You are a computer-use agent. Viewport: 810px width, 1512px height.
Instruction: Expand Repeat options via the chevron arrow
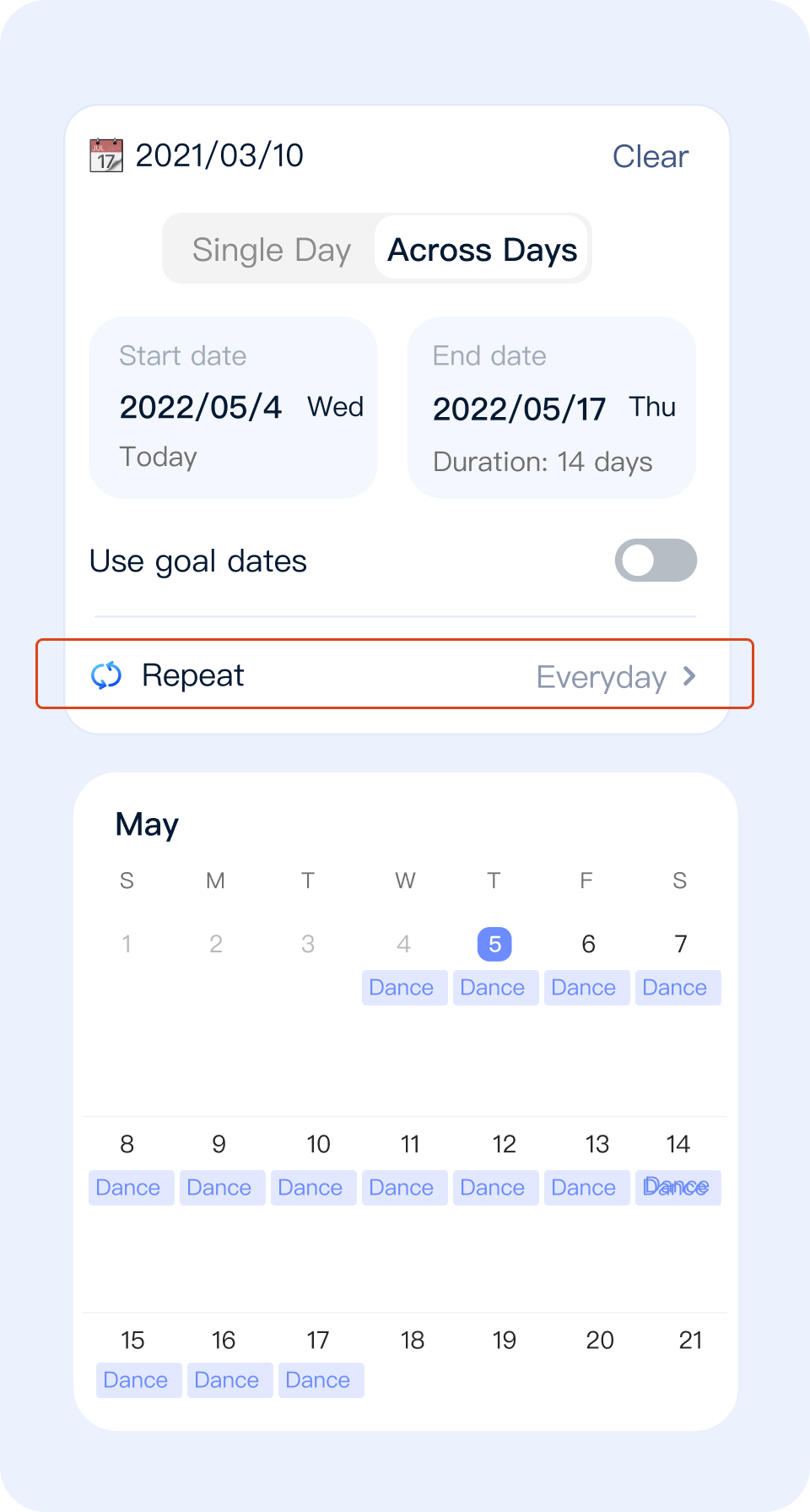[x=689, y=675]
